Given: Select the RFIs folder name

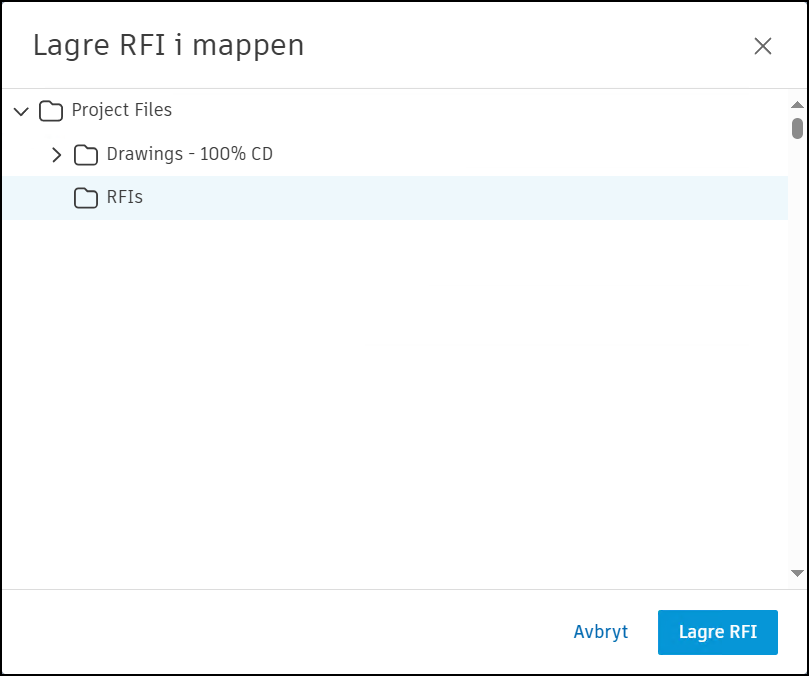Looking at the screenshot, I should pos(125,198).
